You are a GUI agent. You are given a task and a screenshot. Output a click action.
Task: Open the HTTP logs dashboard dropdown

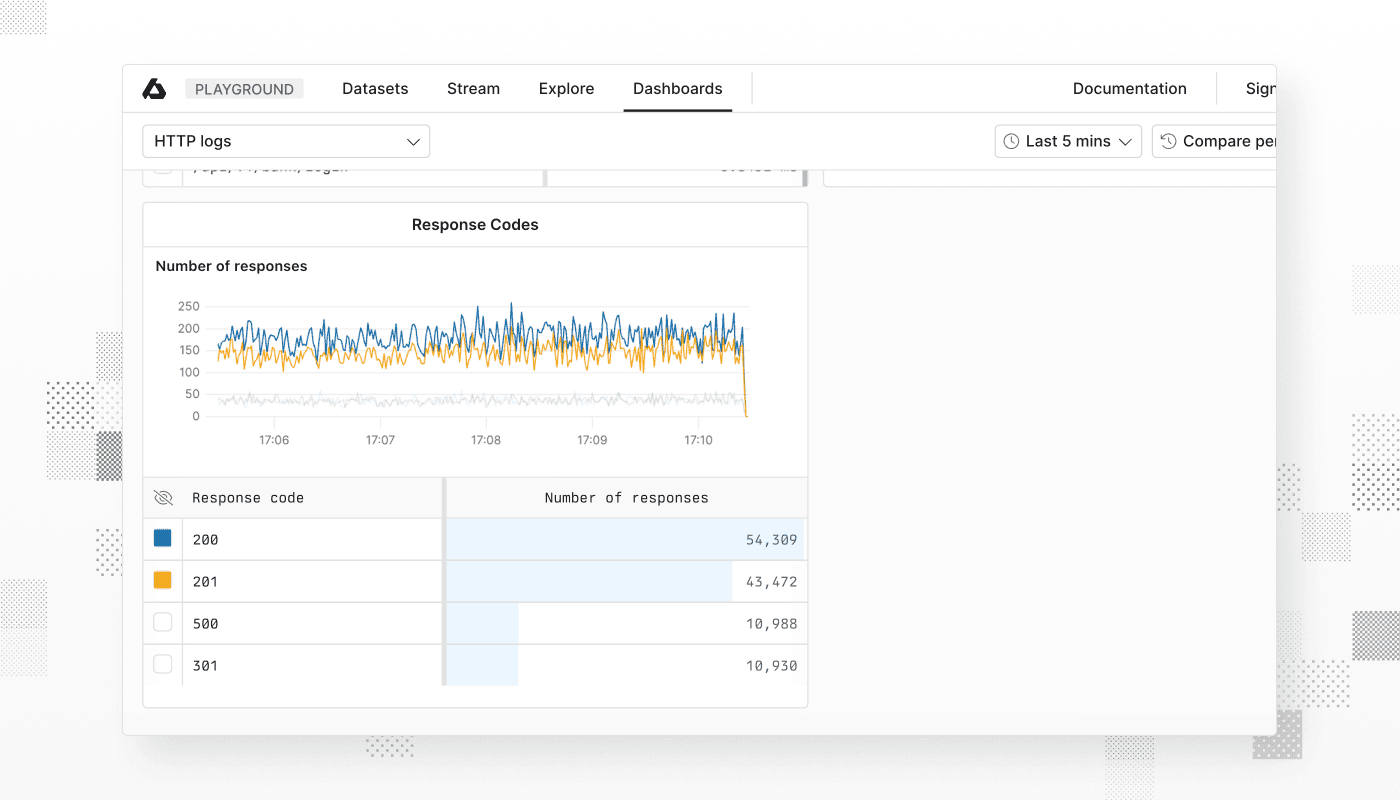(286, 142)
